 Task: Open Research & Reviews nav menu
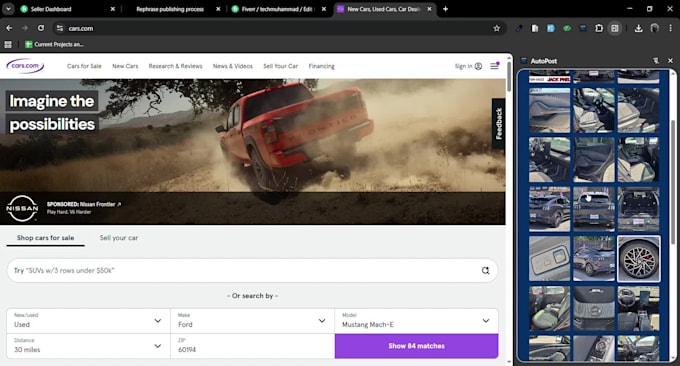[x=175, y=66]
